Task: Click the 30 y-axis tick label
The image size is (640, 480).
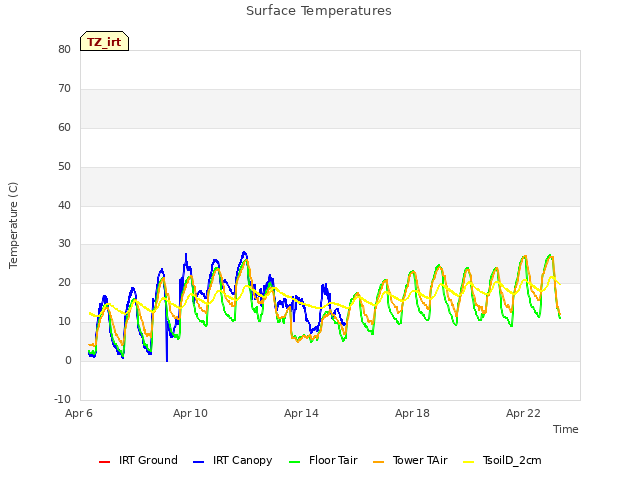Action: click(x=64, y=244)
